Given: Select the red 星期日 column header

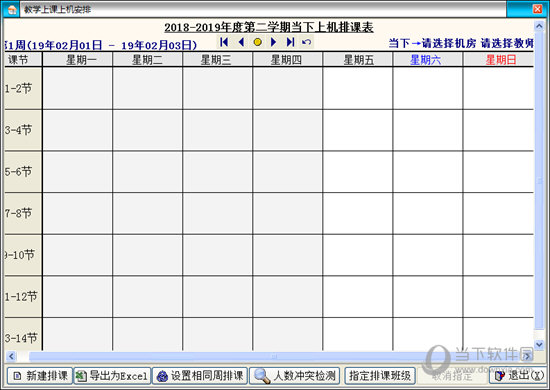Looking at the screenshot, I should (499, 60).
